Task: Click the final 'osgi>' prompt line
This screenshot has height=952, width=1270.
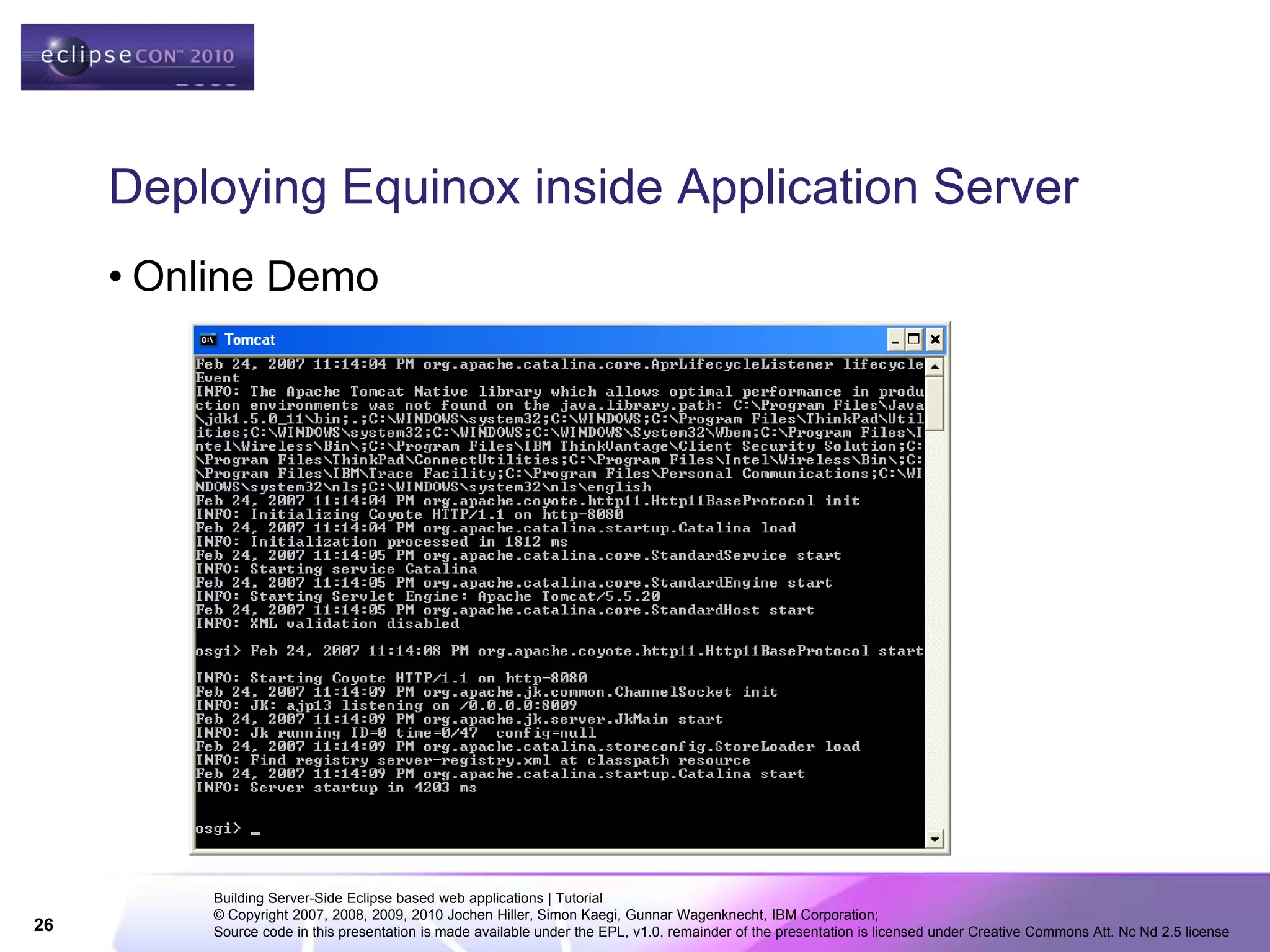Action: (x=228, y=829)
